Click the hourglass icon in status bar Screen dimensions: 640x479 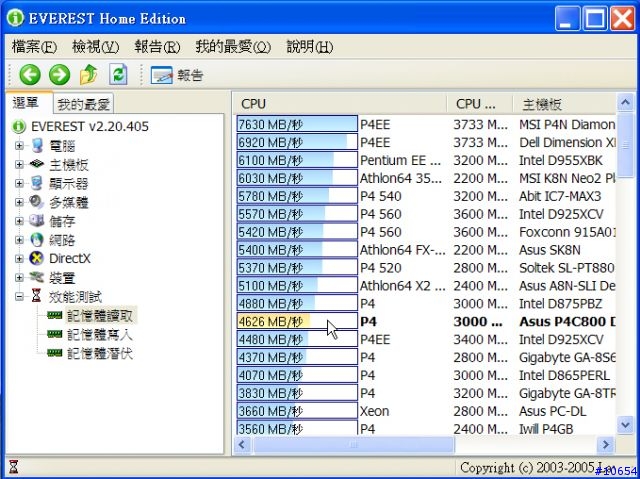click(14, 467)
